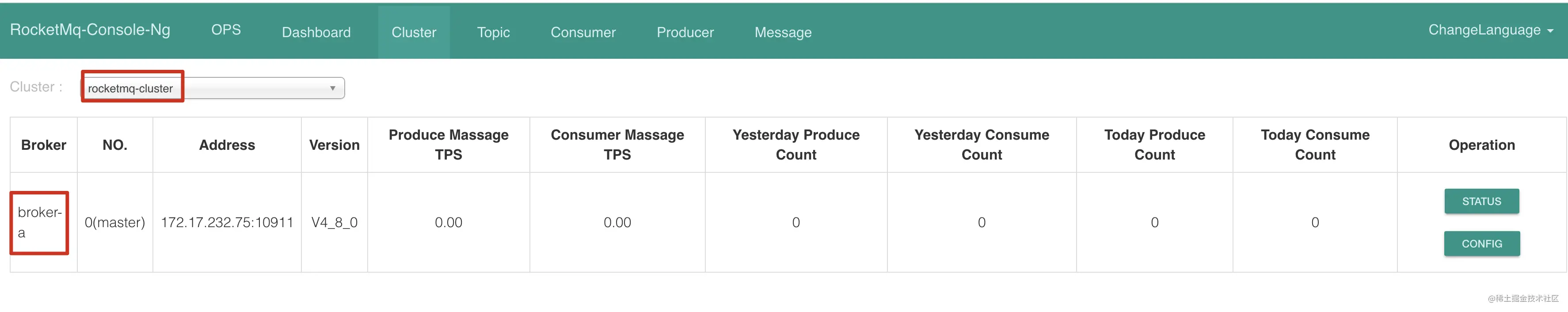Go to the OPS tab

coord(226,30)
